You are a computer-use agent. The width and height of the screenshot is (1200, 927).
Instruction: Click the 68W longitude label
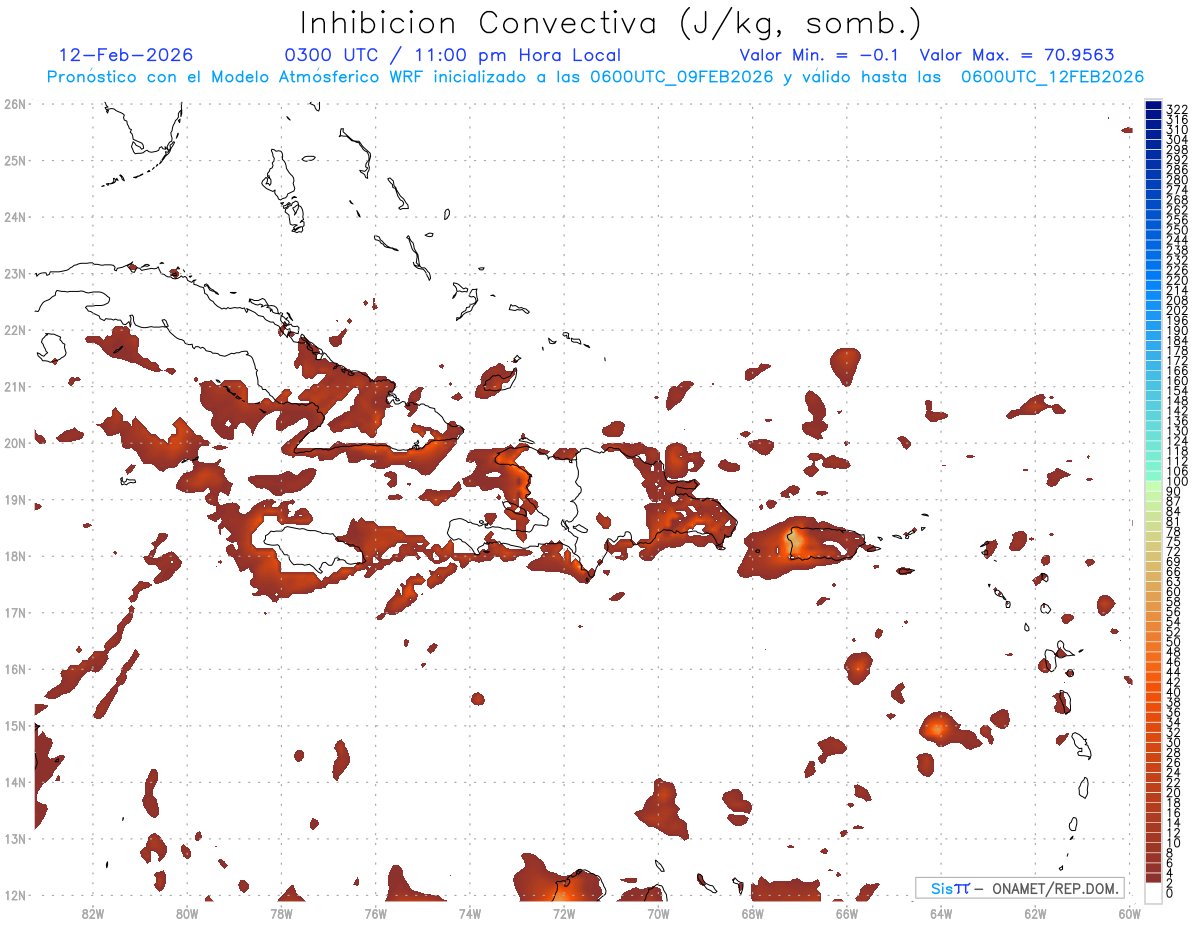752,913
